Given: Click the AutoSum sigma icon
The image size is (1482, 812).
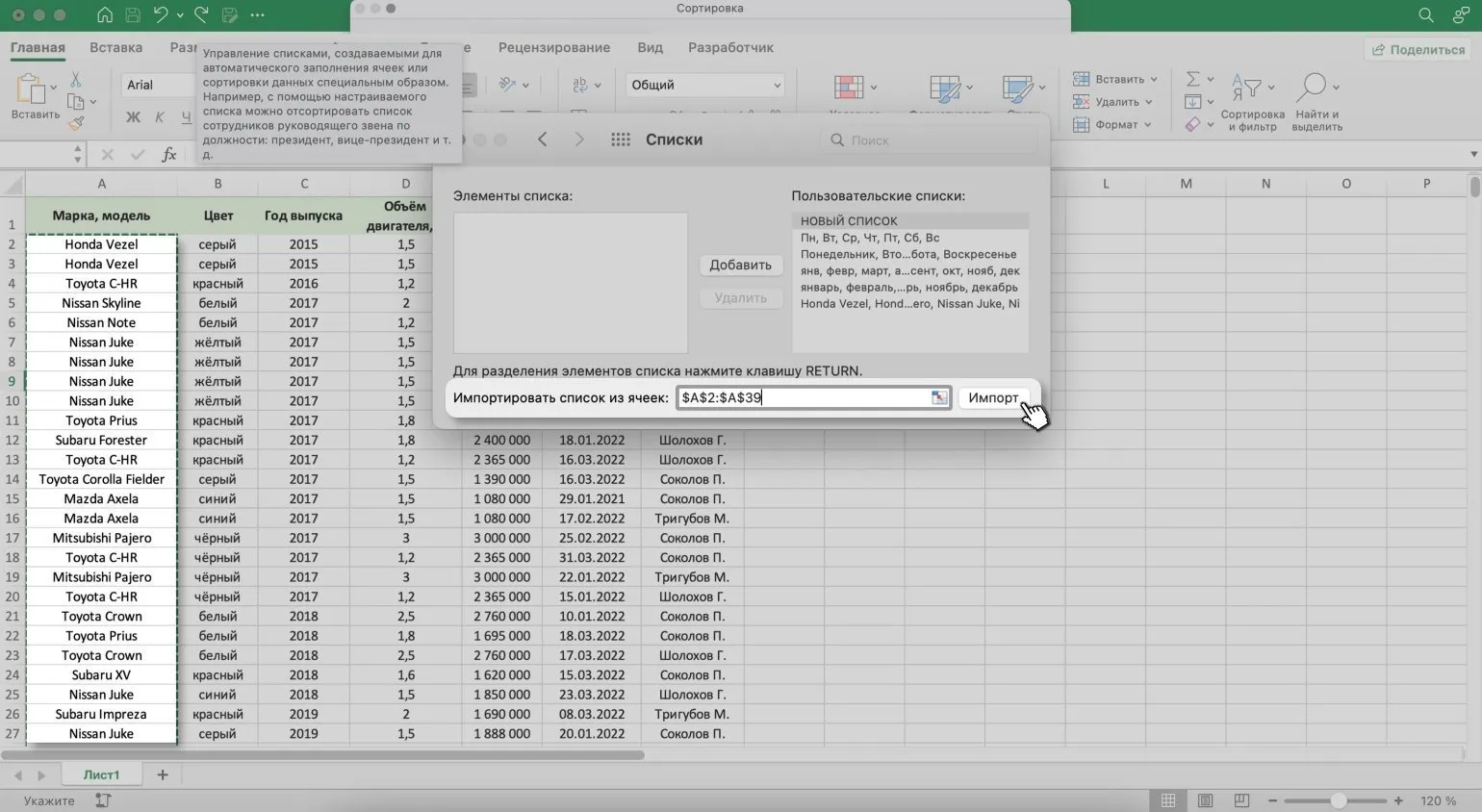Looking at the screenshot, I should pyautogui.click(x=1192, y=79).
